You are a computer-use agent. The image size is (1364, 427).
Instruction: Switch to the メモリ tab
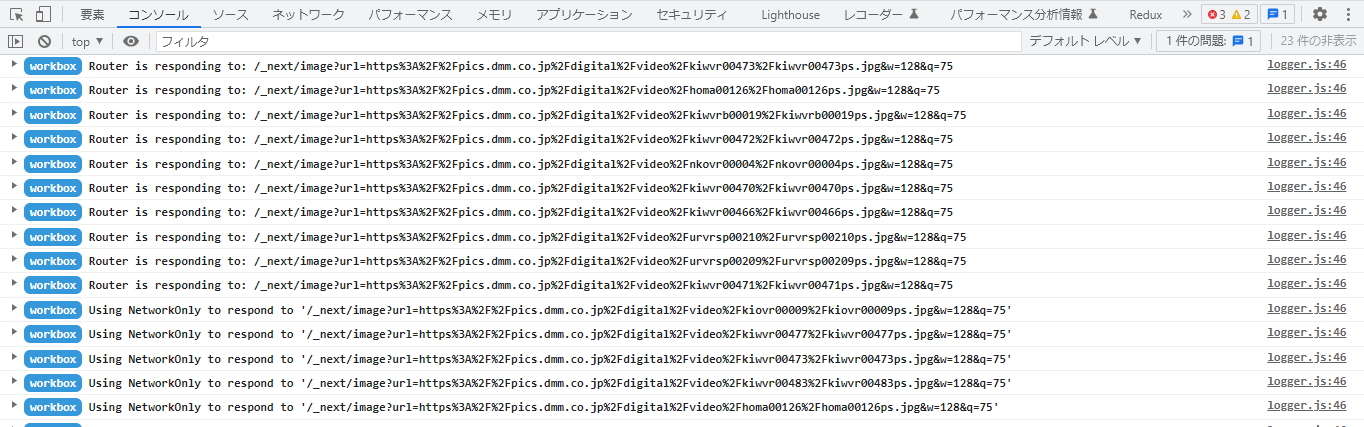[x=494, y=15]
